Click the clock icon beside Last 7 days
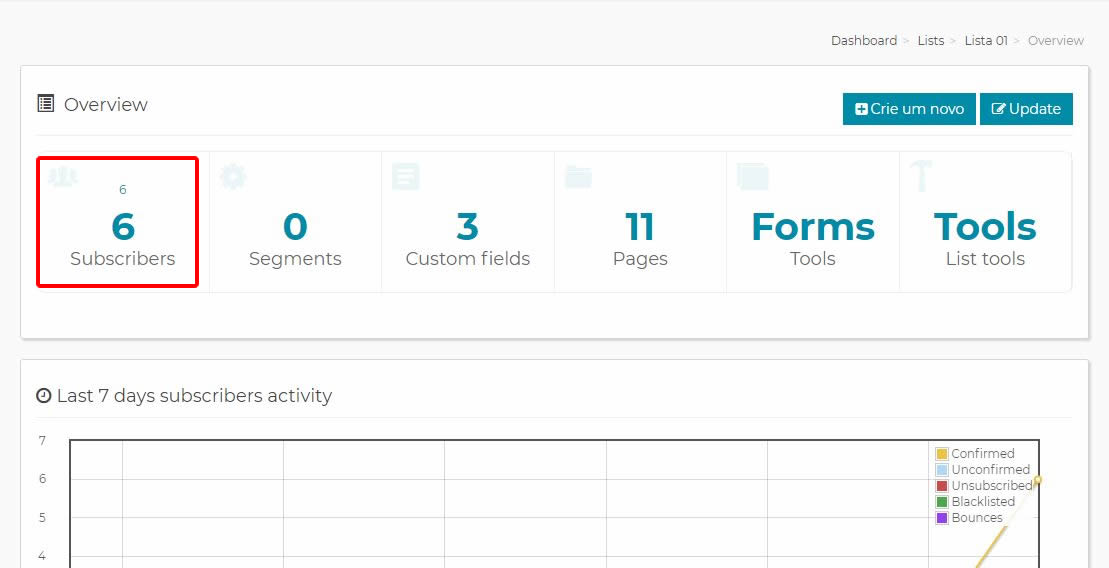The height and width of the screenshot is (568, 1109). [44, 395]
